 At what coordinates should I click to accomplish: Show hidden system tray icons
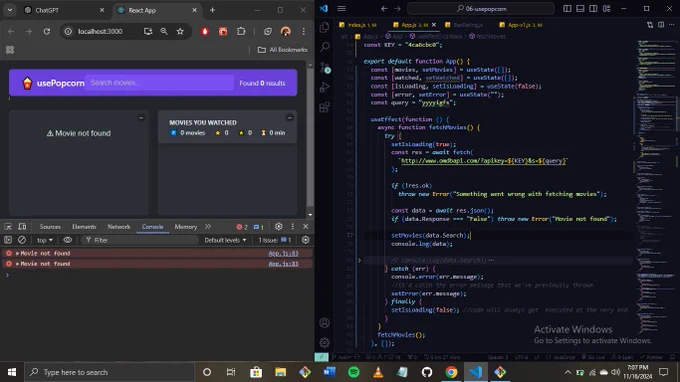[x=567, y=372]
